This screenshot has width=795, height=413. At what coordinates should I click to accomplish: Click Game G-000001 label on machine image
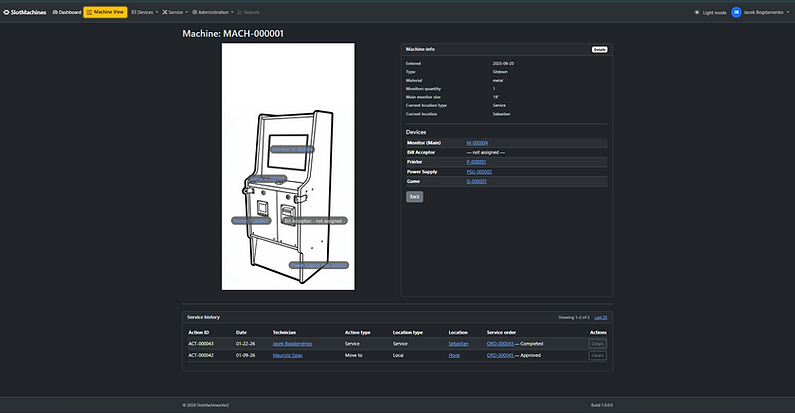coord(268,179)
